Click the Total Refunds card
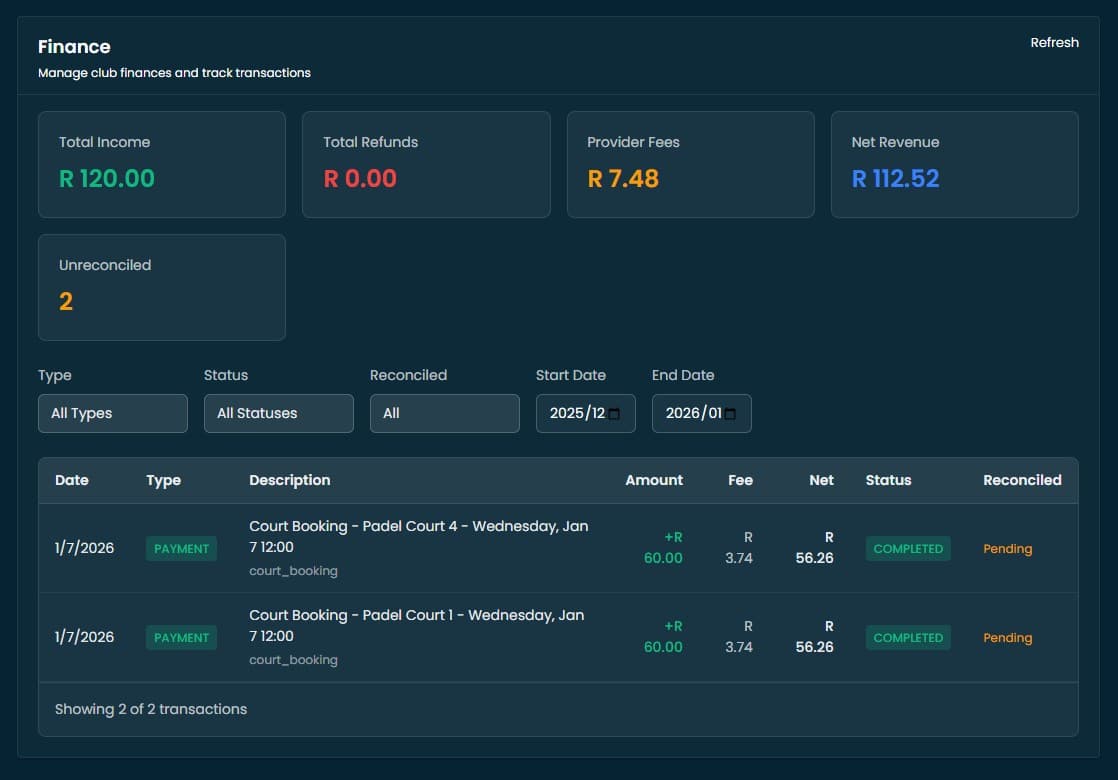The image size is (1118, 780). tap(426, 164)
